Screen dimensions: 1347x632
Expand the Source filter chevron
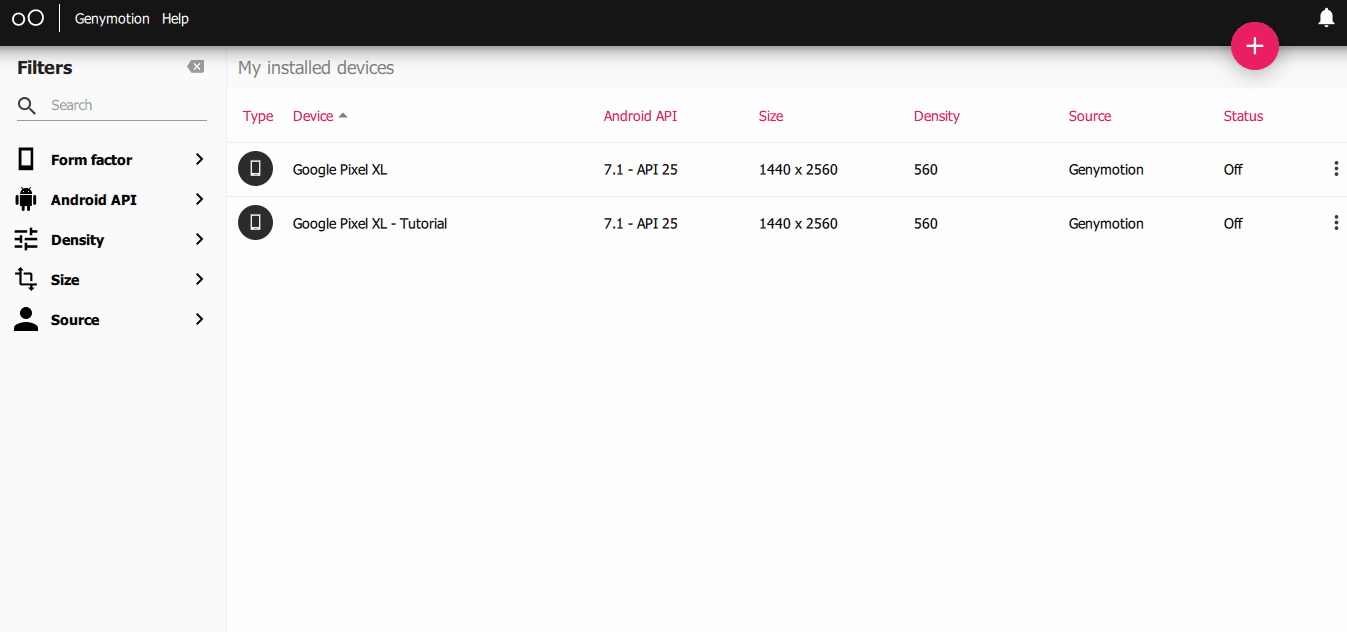(x=199, y=319)
